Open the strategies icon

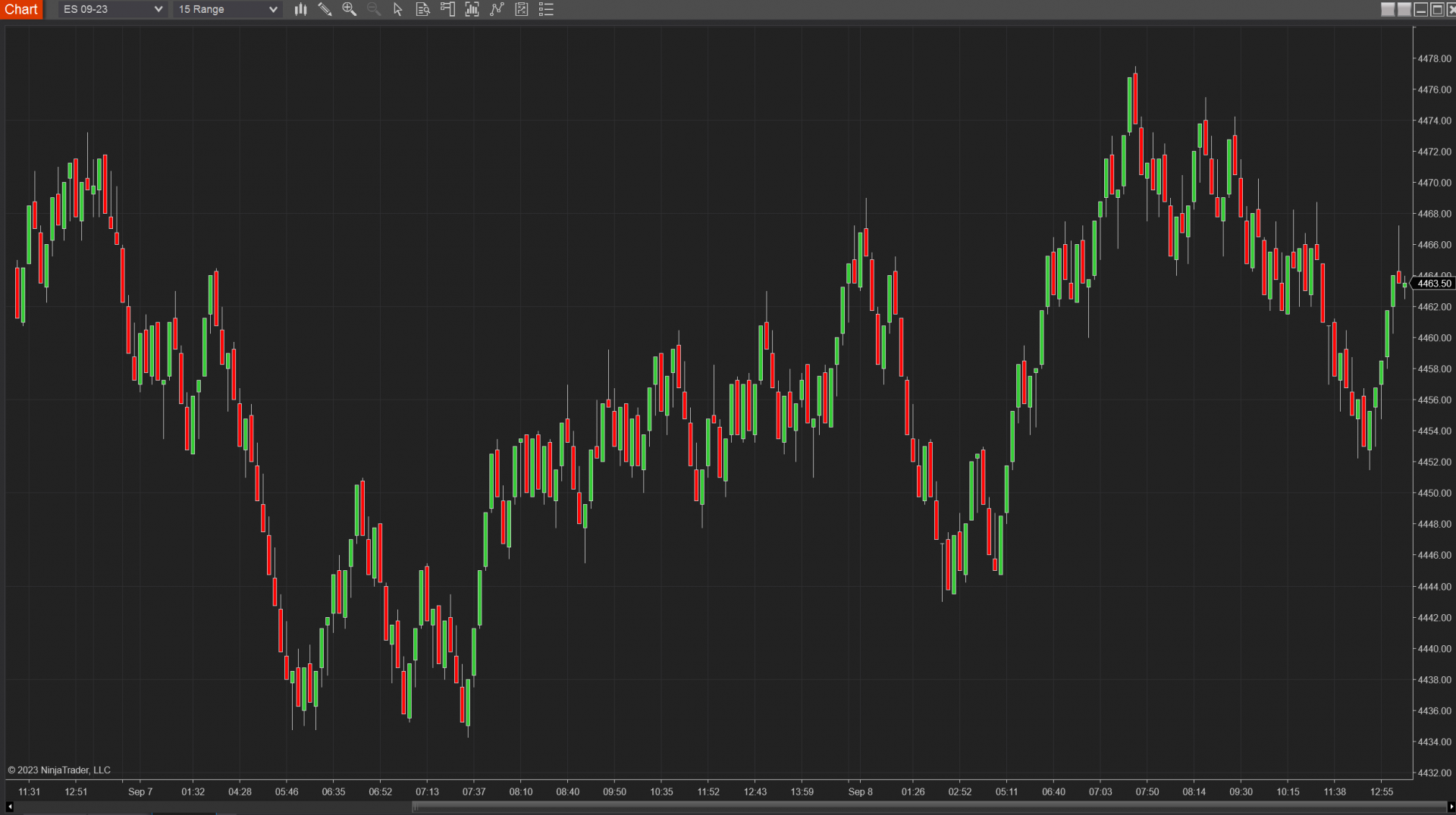click(522, 9)
